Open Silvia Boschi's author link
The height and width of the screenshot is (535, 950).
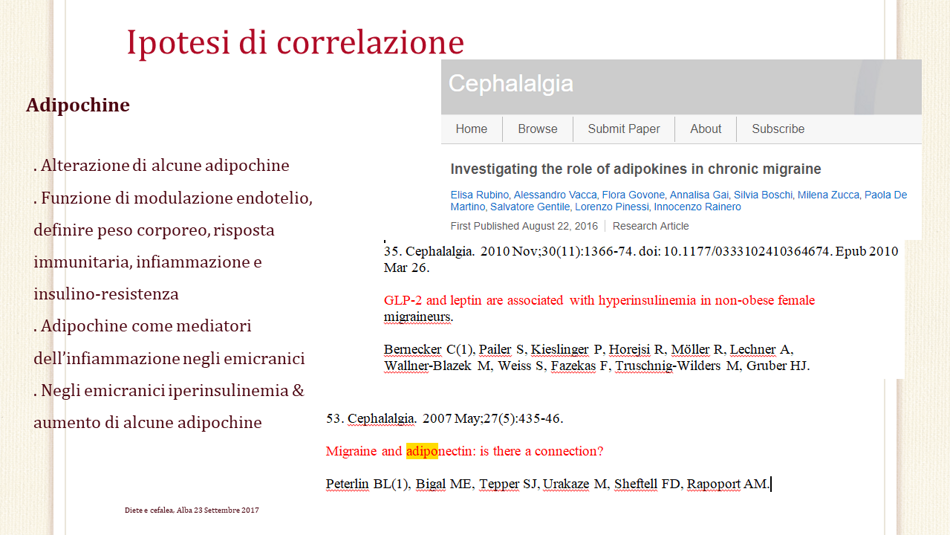pyautogui.click(x=764, y=195)
